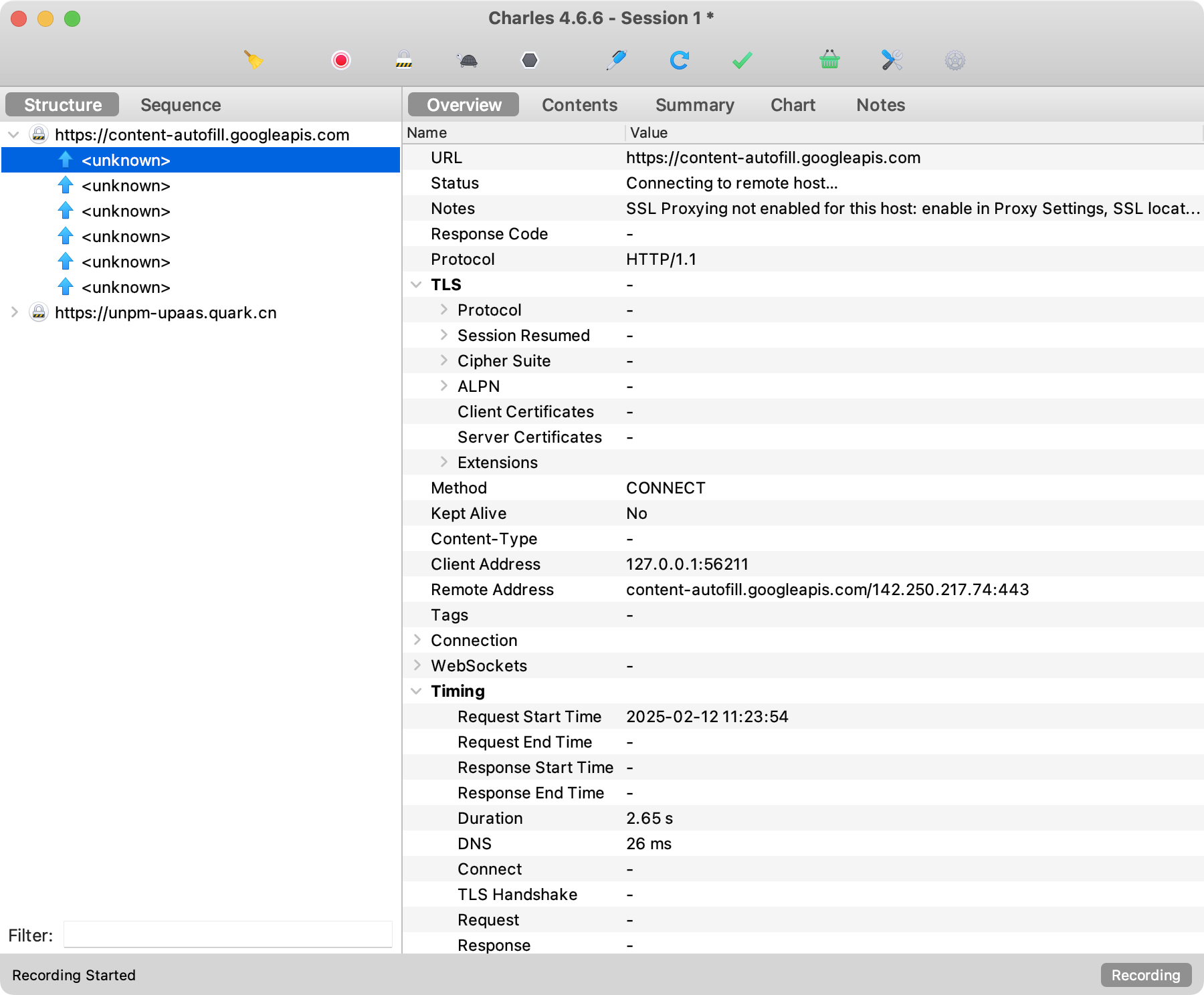The height and width of the screenshot is (995, 1204).
Task: Expand the Cipher Suite row under TLS
Action: point(444,360)
